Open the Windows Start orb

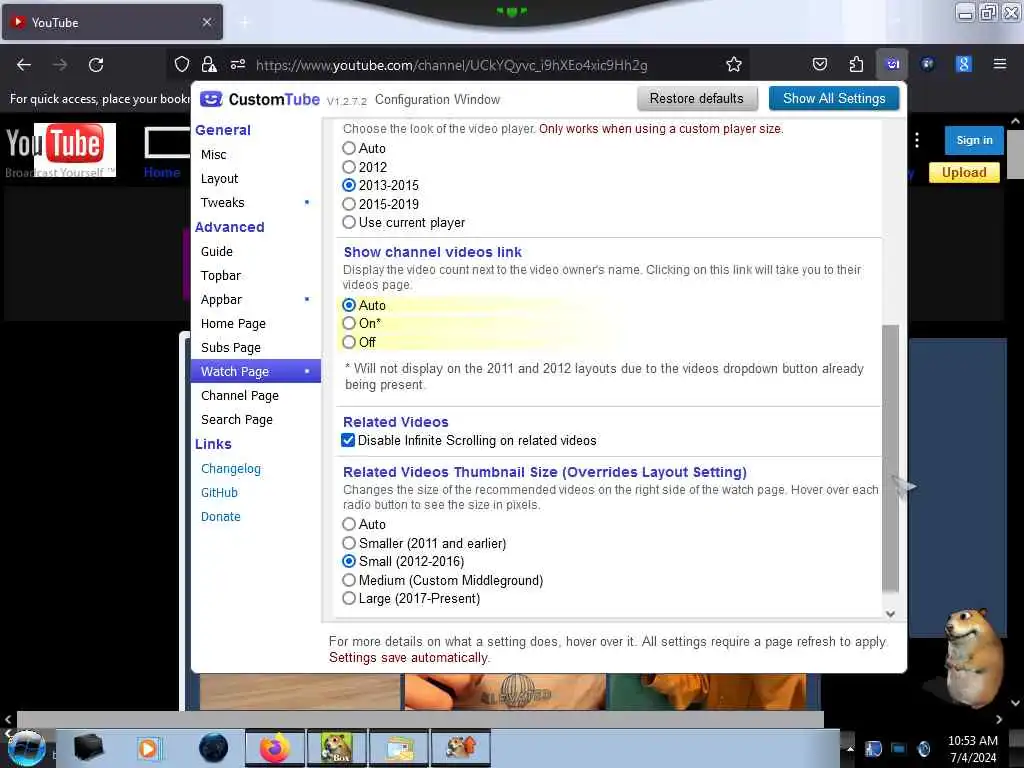[x=26, y=748]
